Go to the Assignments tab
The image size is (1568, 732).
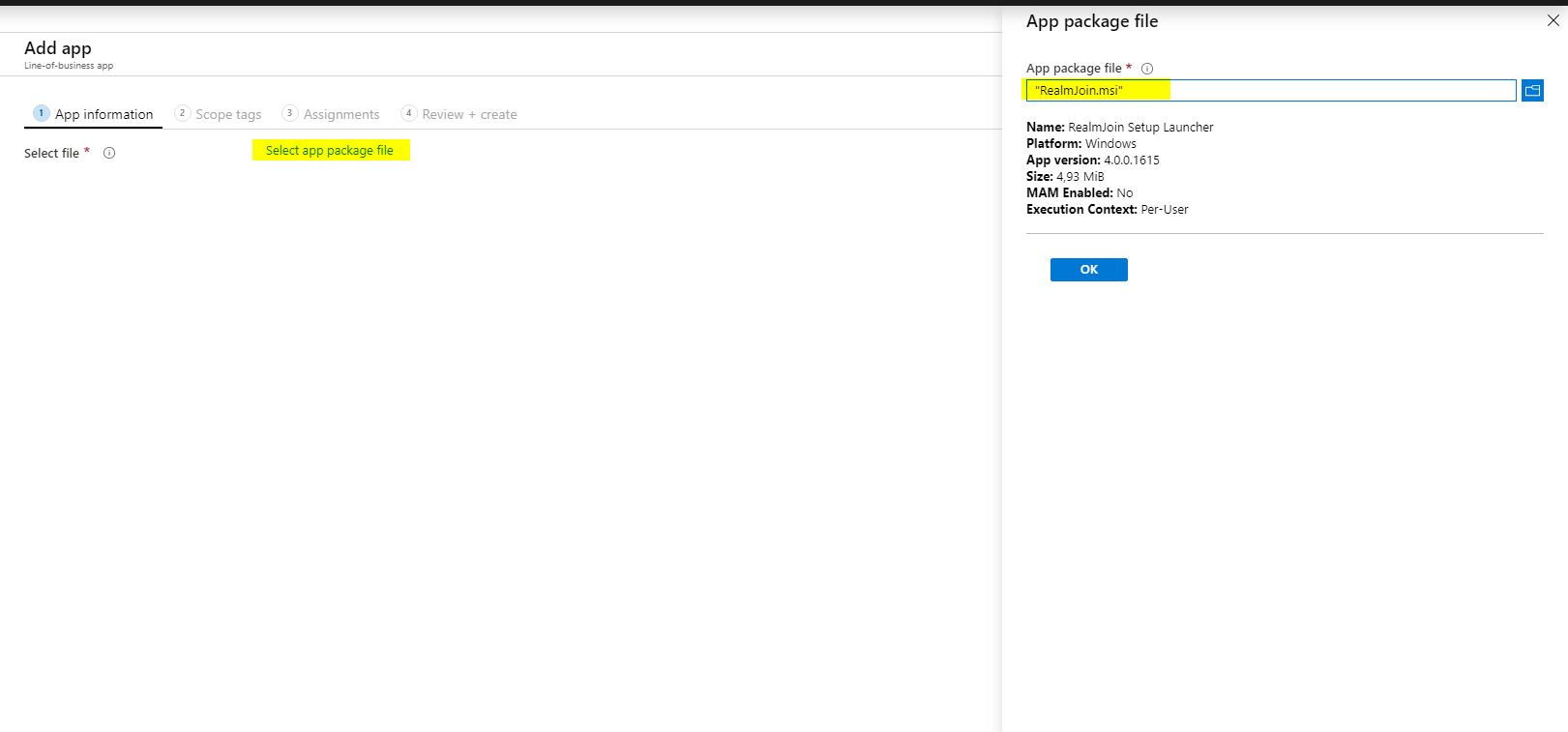[331, 114]
